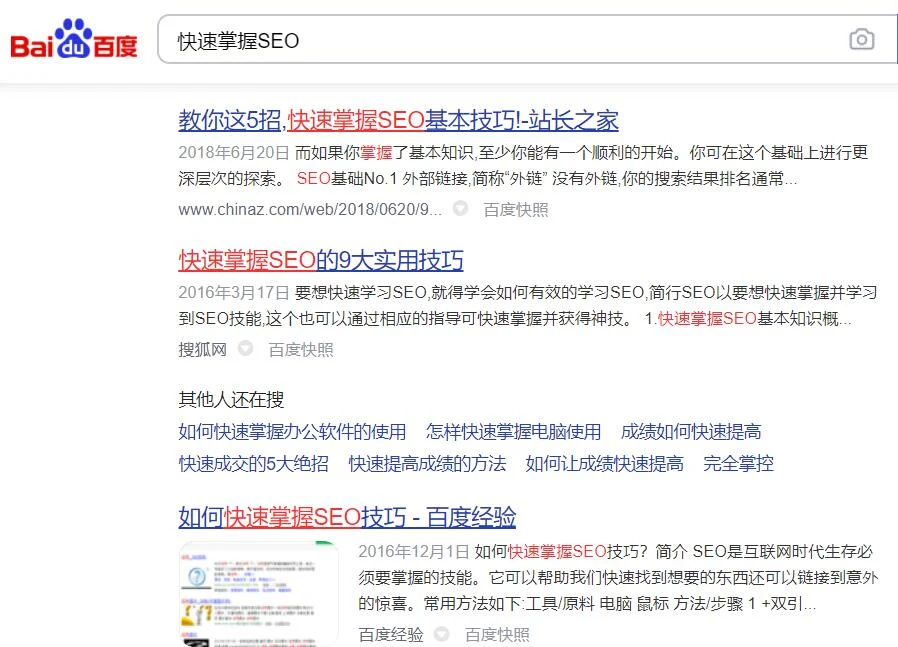Expand dropdown arrow beside 百度经验 source
Screen dimensions: 898x647
442,633
